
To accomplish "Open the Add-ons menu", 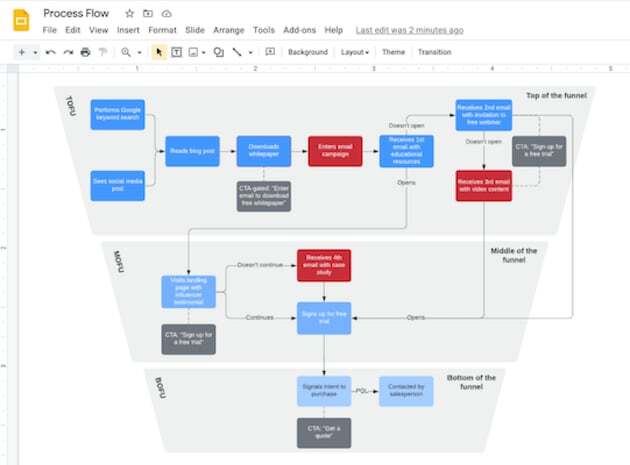I will 298,31.
